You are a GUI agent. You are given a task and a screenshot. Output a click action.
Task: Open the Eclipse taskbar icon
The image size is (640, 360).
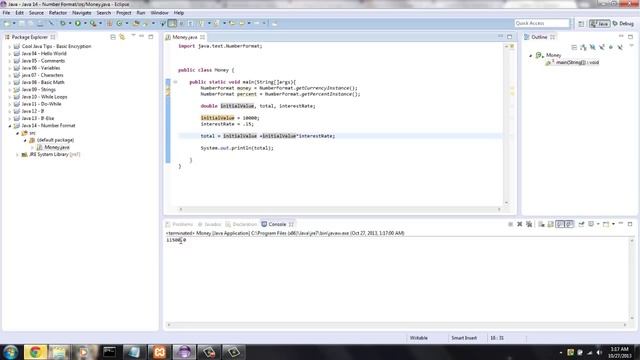pos(184,352)
